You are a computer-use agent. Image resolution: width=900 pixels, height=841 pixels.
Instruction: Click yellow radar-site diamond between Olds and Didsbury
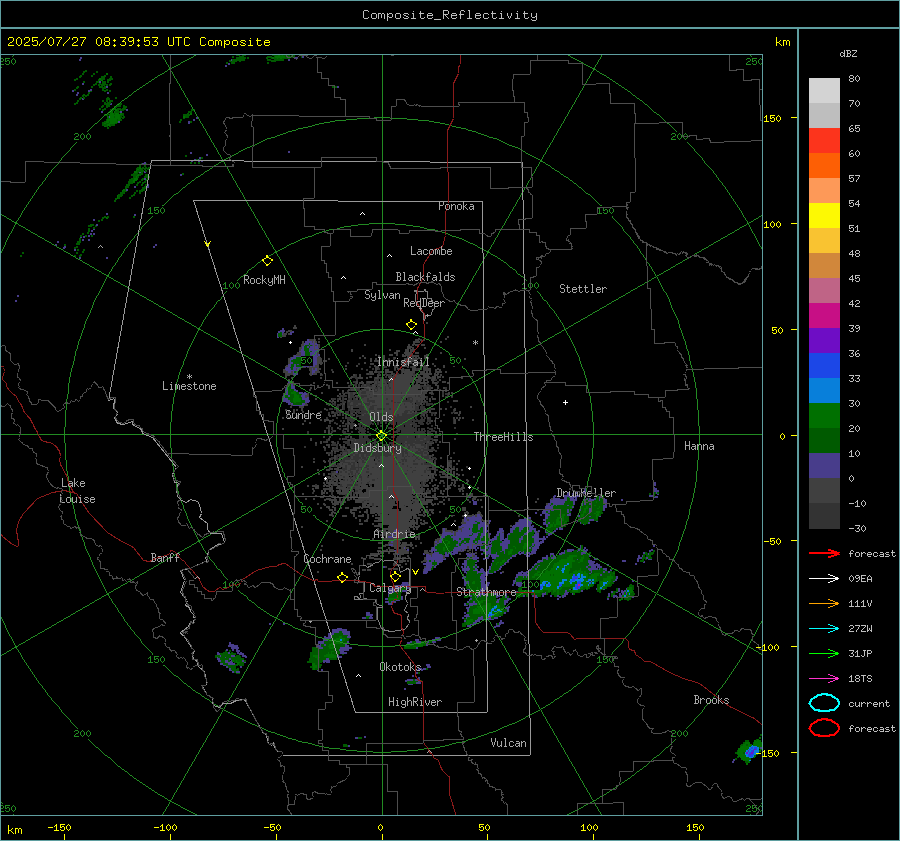381,436
